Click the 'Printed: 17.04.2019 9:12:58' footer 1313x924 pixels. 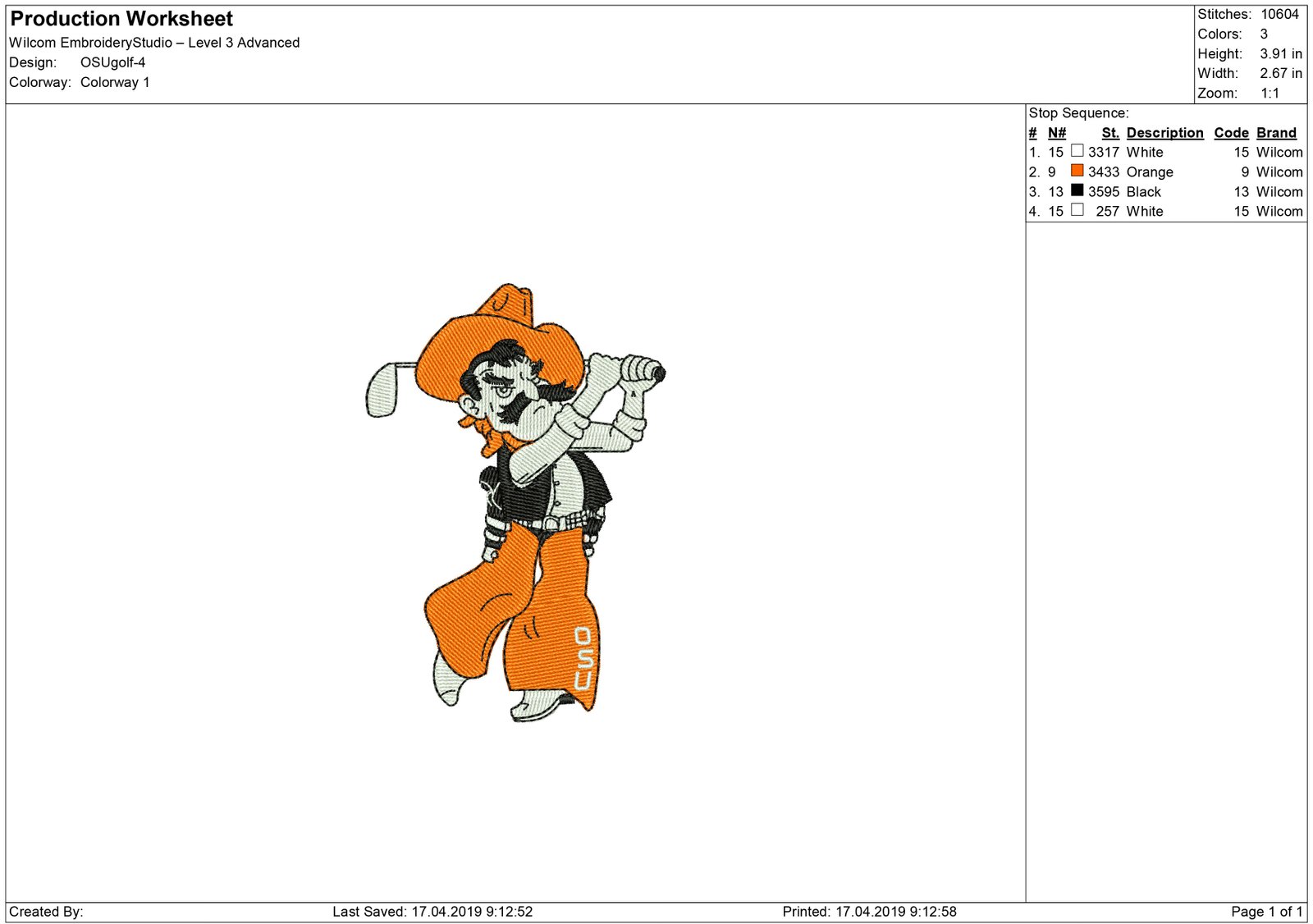pos(869,912)
